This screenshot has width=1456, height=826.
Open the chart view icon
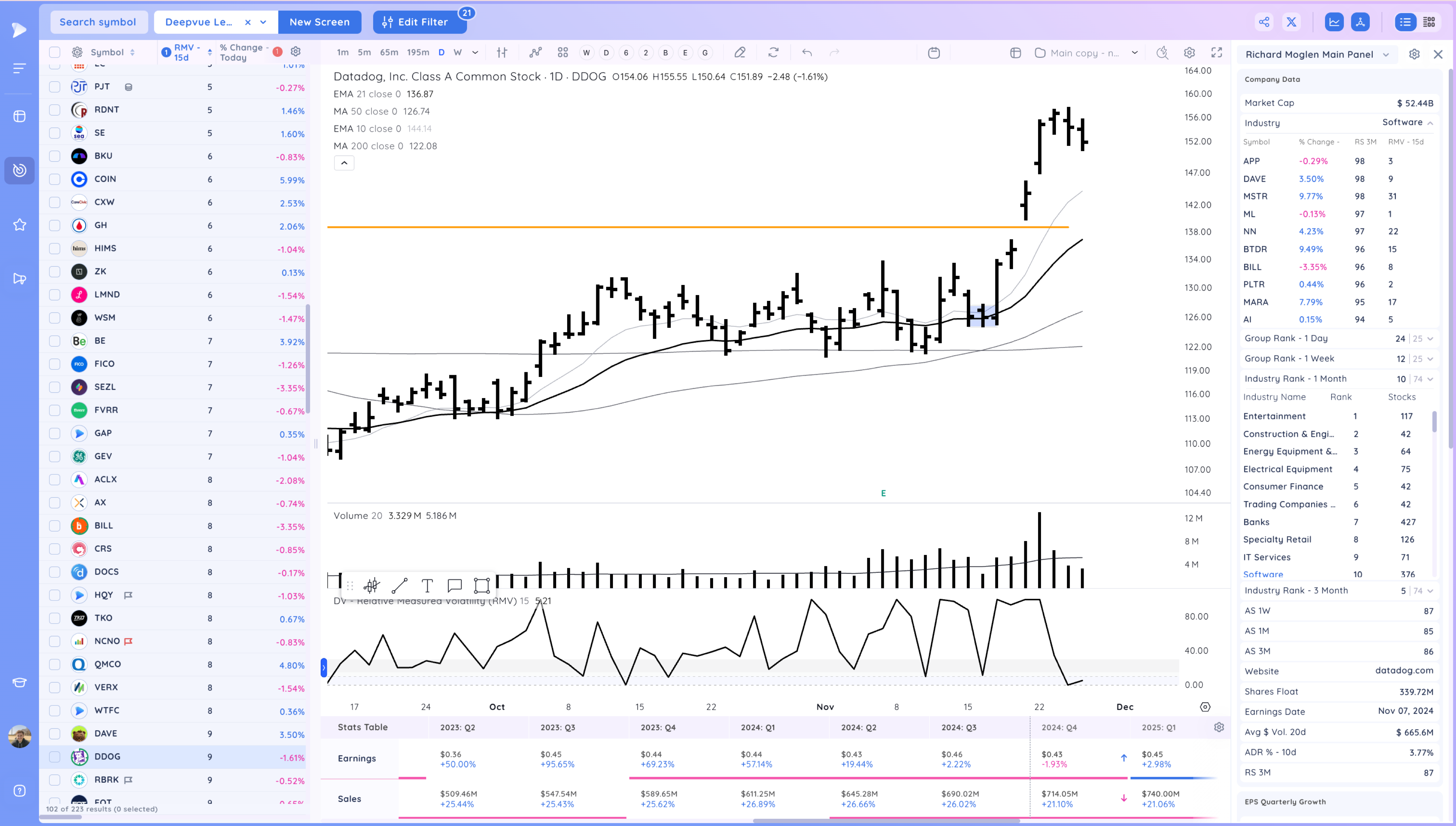(x=1334, y=22)
